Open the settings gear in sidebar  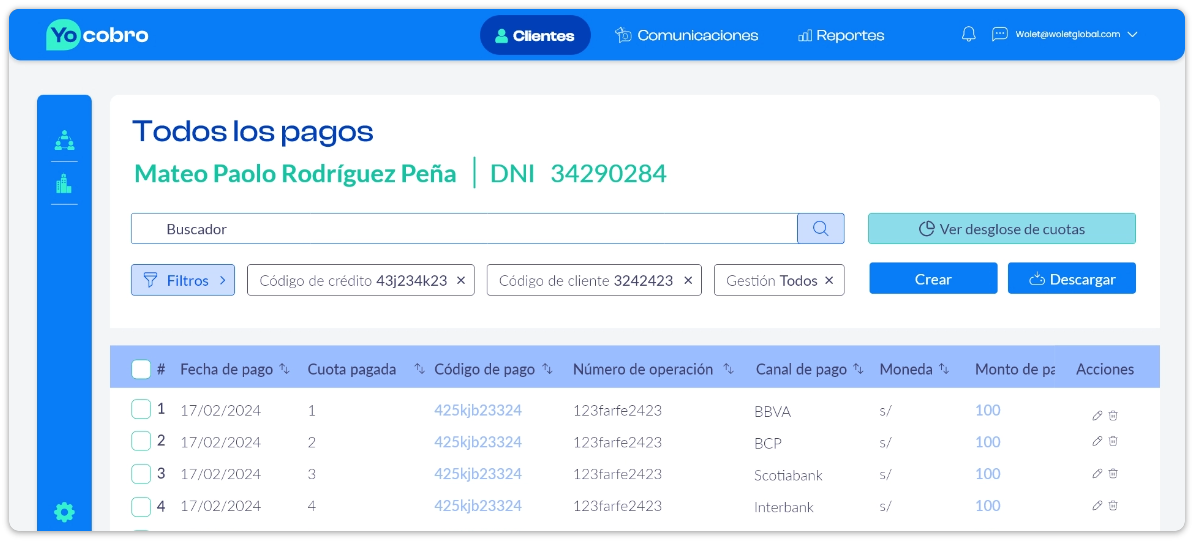(x=64, y=513)
